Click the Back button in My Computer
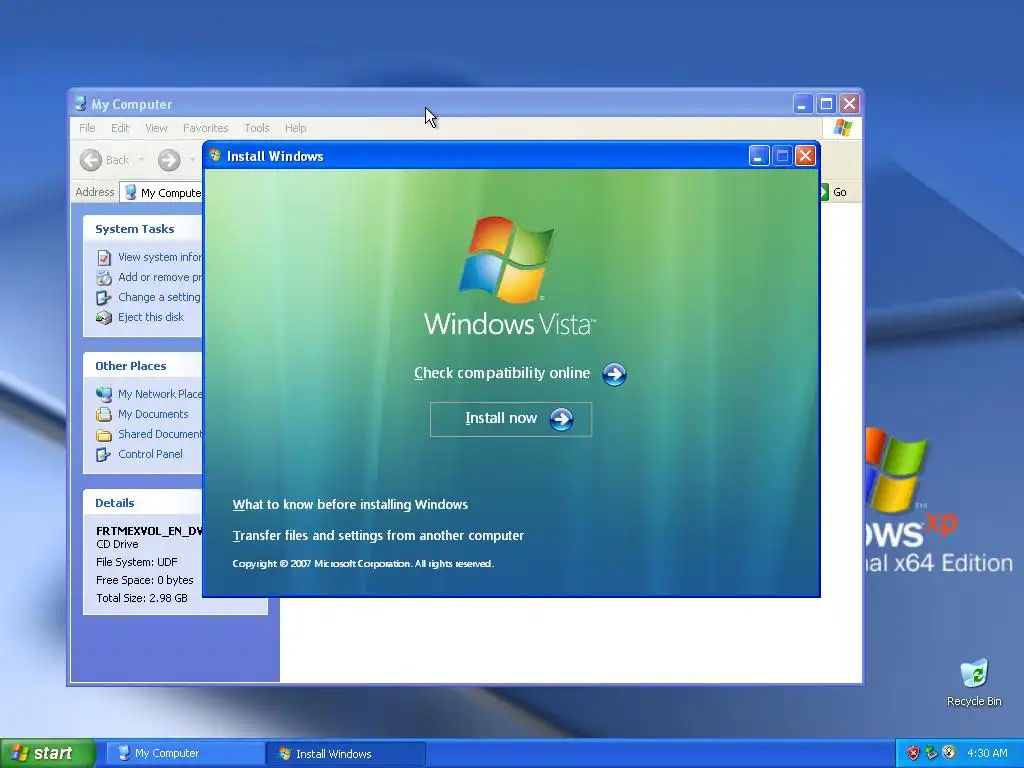 104,160
